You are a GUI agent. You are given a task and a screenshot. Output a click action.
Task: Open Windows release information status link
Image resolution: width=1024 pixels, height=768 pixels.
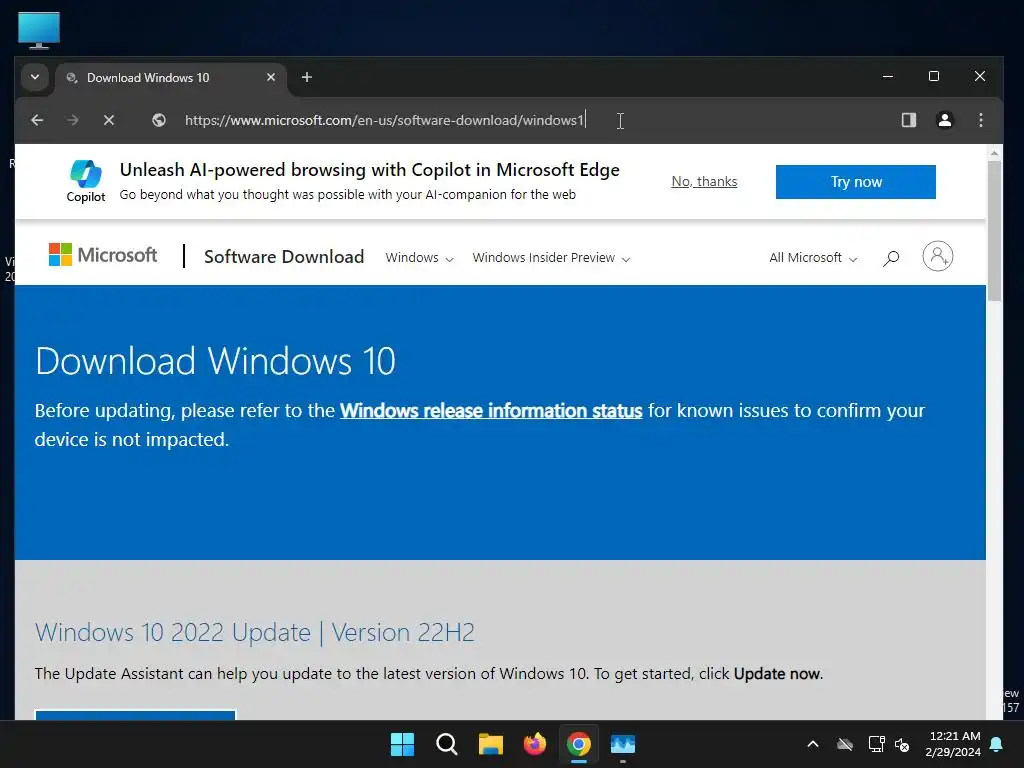491,411
